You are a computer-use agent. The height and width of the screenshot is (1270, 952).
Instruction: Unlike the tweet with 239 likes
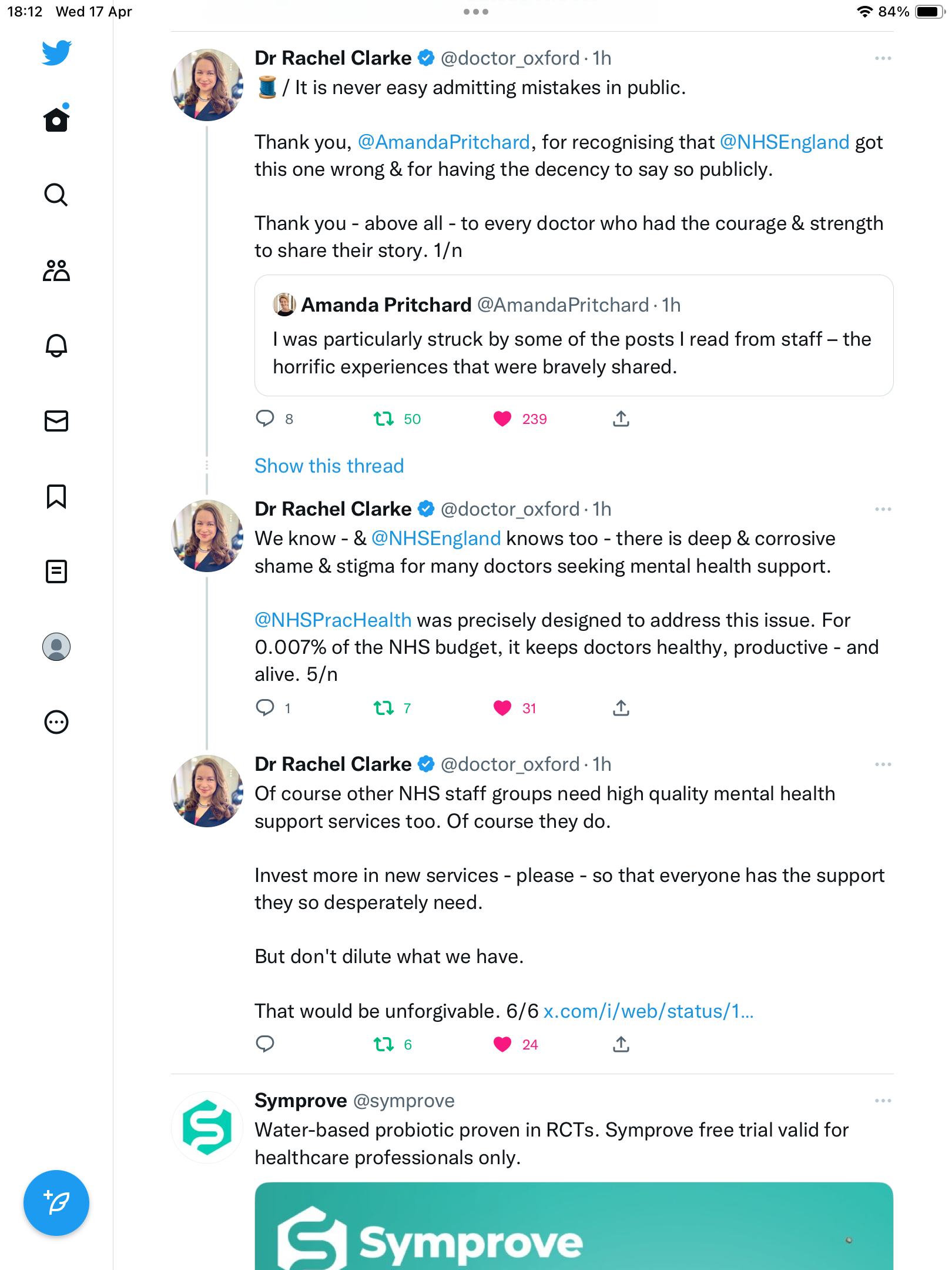click(x=502, y=419)
